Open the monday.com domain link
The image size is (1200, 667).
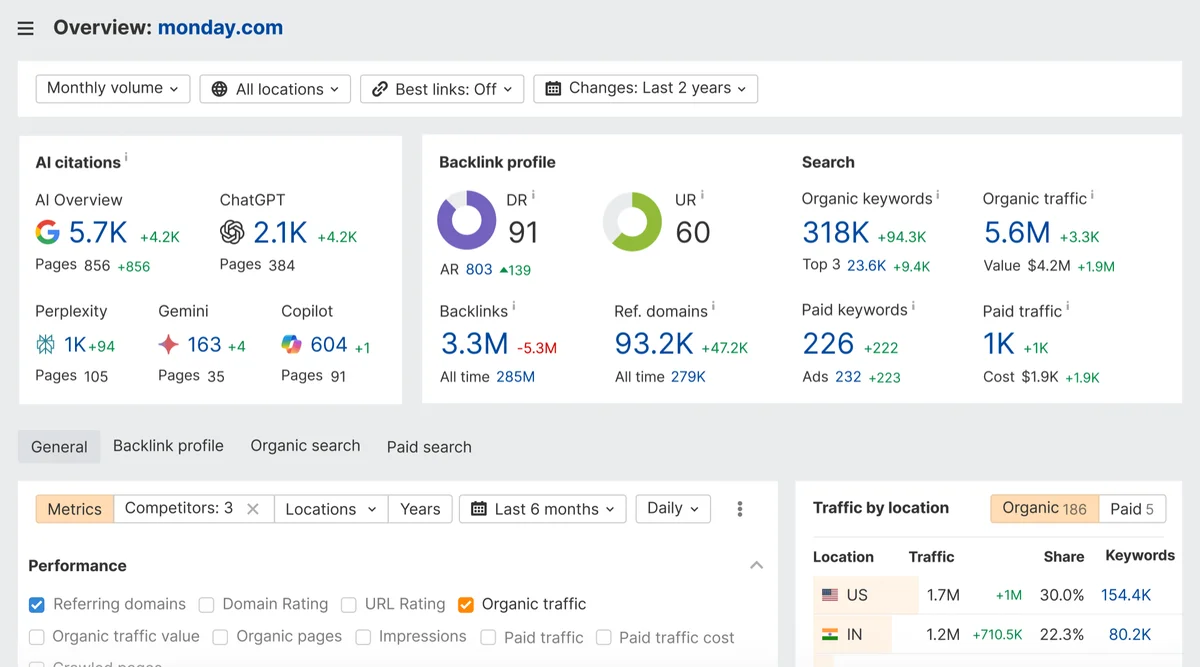click(220, 28)
